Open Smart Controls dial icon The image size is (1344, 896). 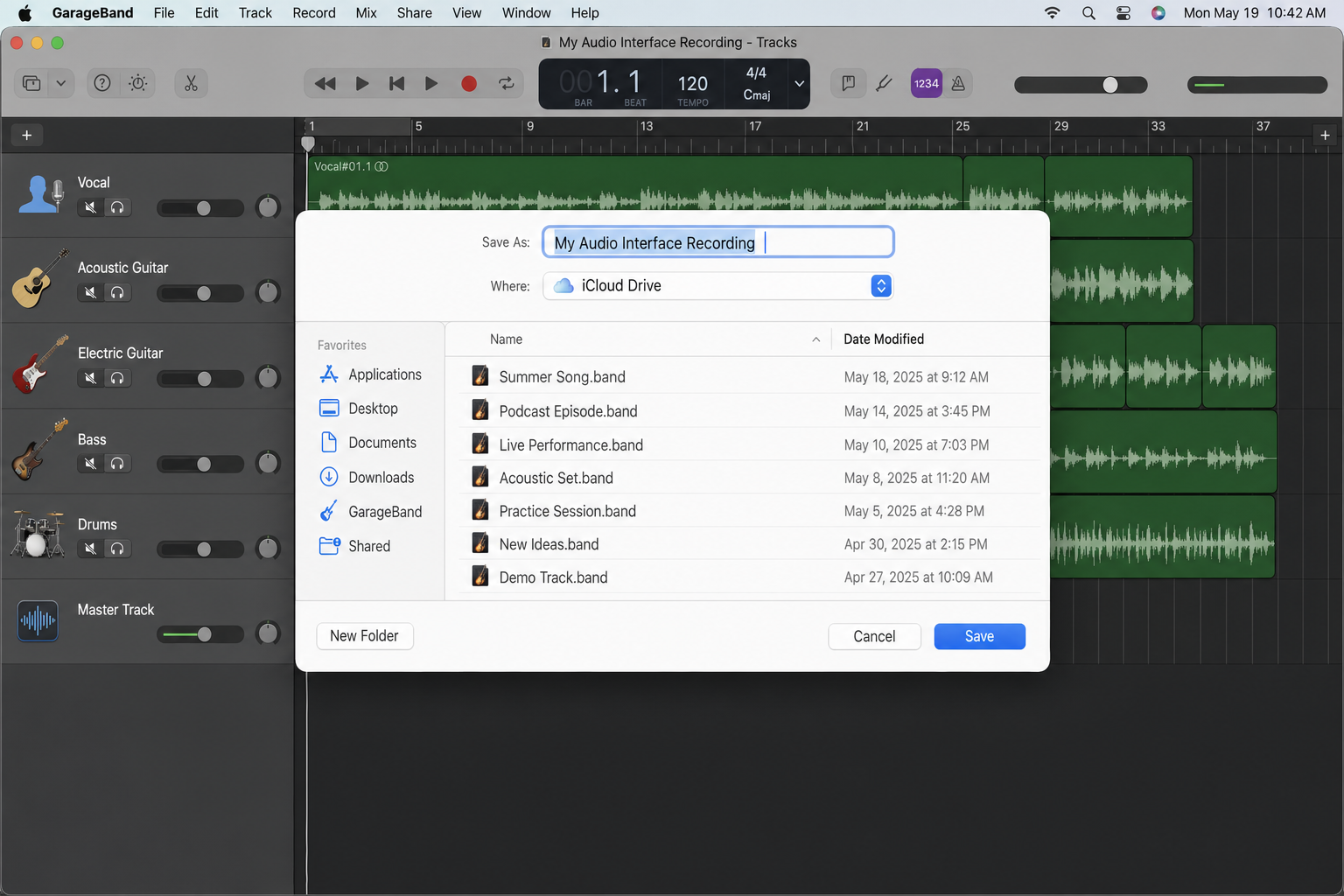pyautogui.click(x=138, y=83)
